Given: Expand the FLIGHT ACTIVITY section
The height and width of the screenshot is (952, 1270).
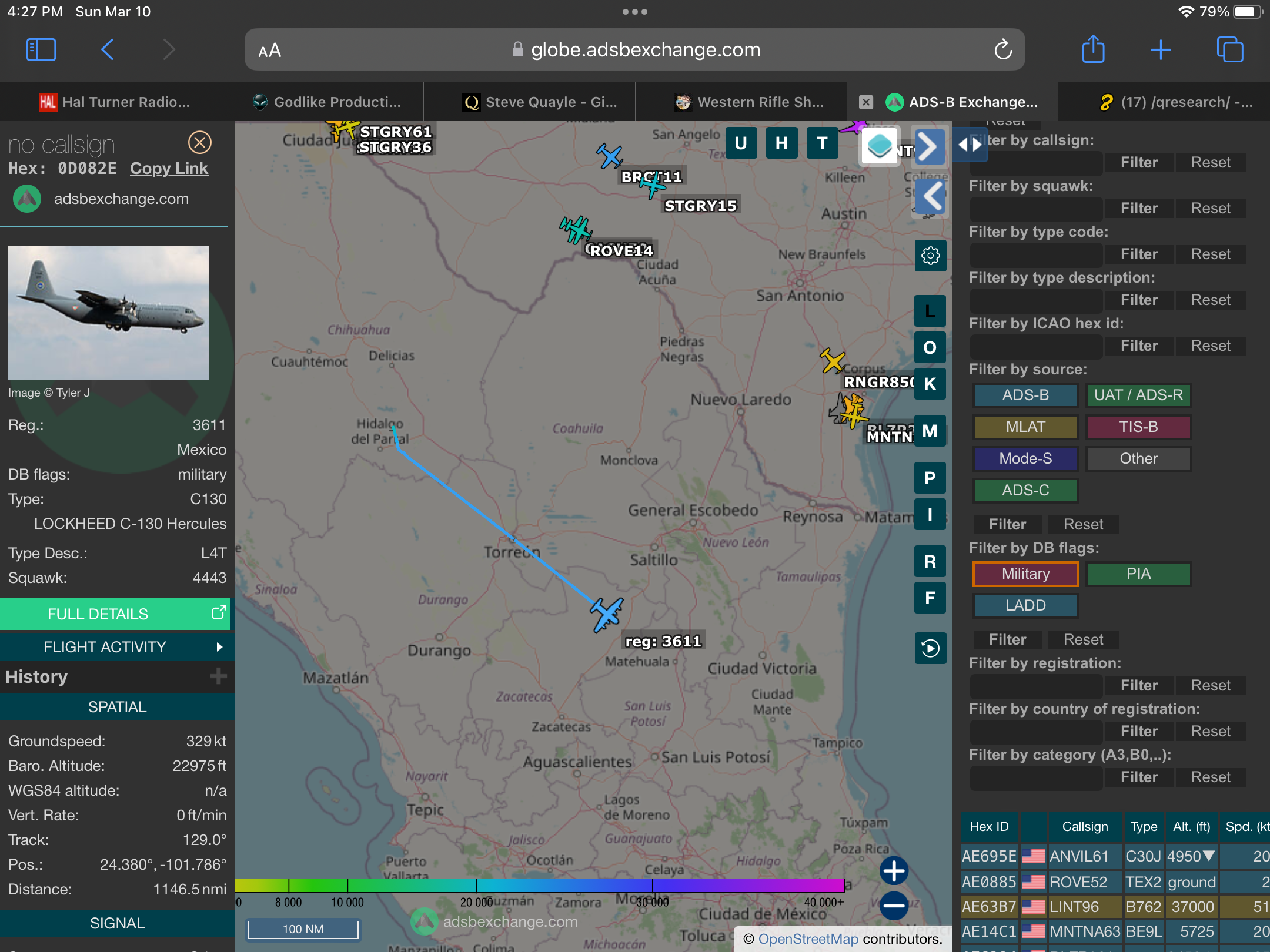Looking at the screenshot, I should point(116,647).
